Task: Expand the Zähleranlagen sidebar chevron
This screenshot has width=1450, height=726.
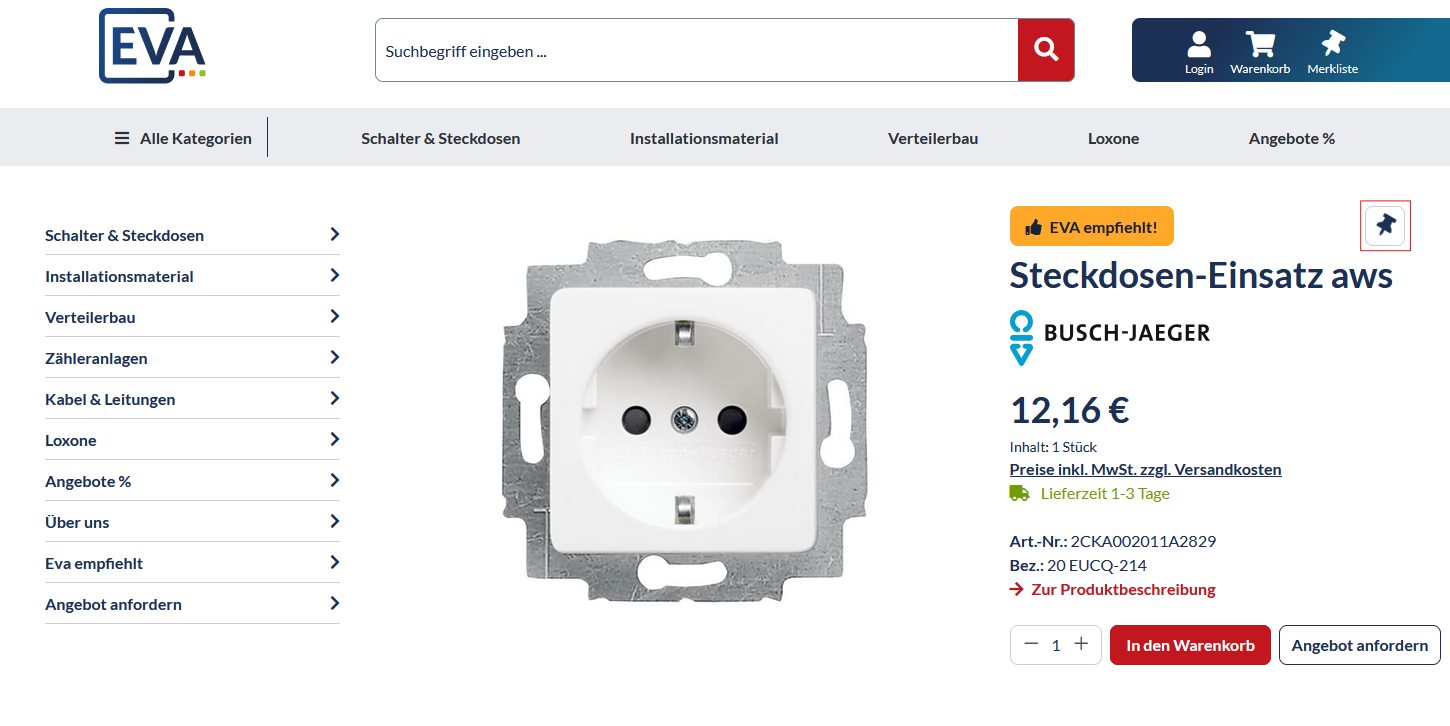Action: pyautogui.click(x=334, y=358)
